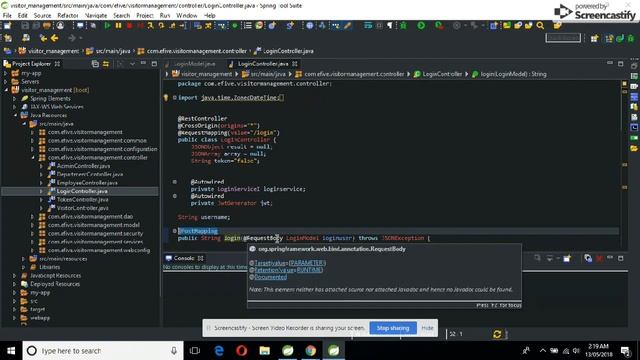Open Google Chrome from the taskbar
Screen dimensions: 640x360
(x=311, y=351)
